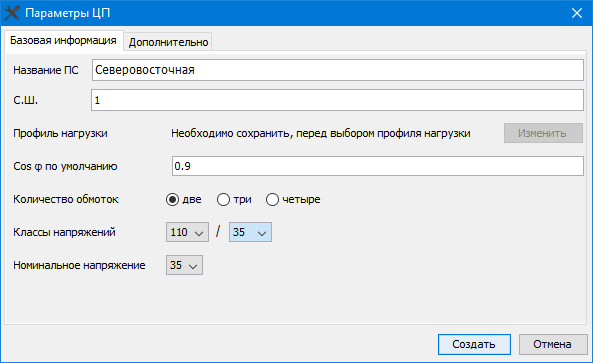593x363 pixels.
Task: Choose две windings radio option
Action: (x=184, y=199)
